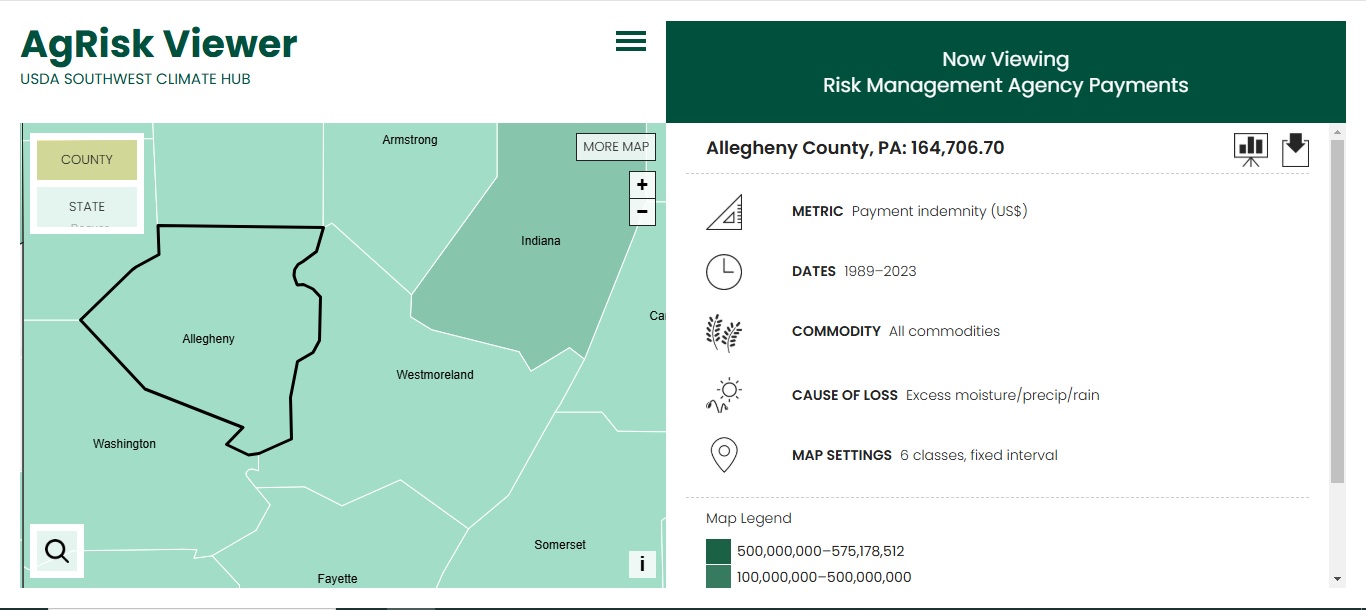Click the scrollbar up arrow
This screenshot has height=610, width=1366.
pyautogui.click(x=1337, y=132)
